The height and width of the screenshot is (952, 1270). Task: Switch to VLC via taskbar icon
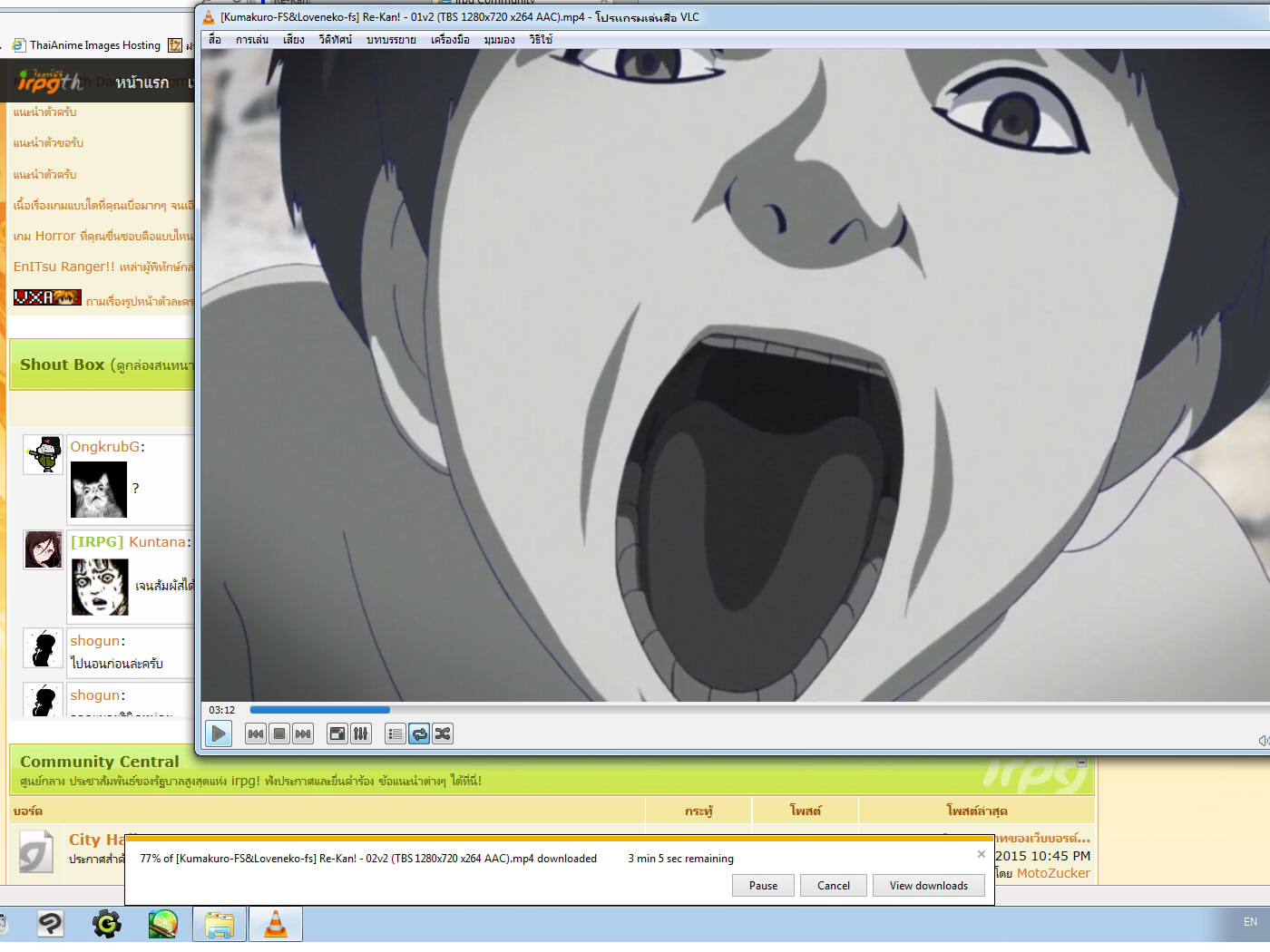coord(276,925)
